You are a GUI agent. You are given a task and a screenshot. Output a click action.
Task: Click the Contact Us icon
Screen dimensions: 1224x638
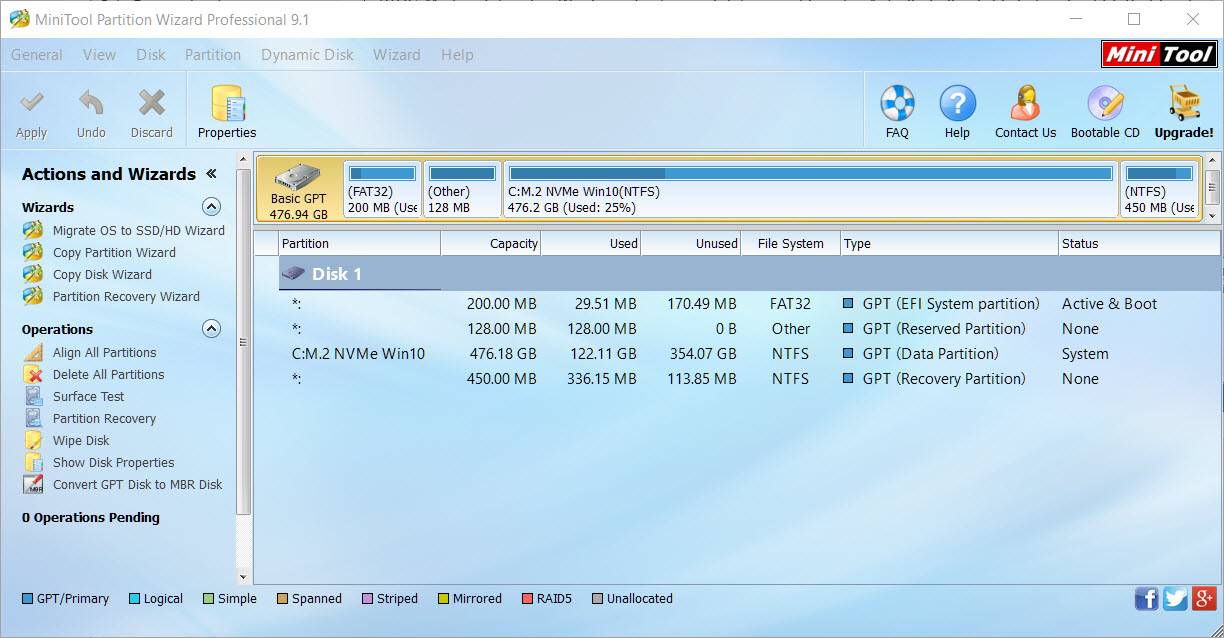tap(1025, 103)
